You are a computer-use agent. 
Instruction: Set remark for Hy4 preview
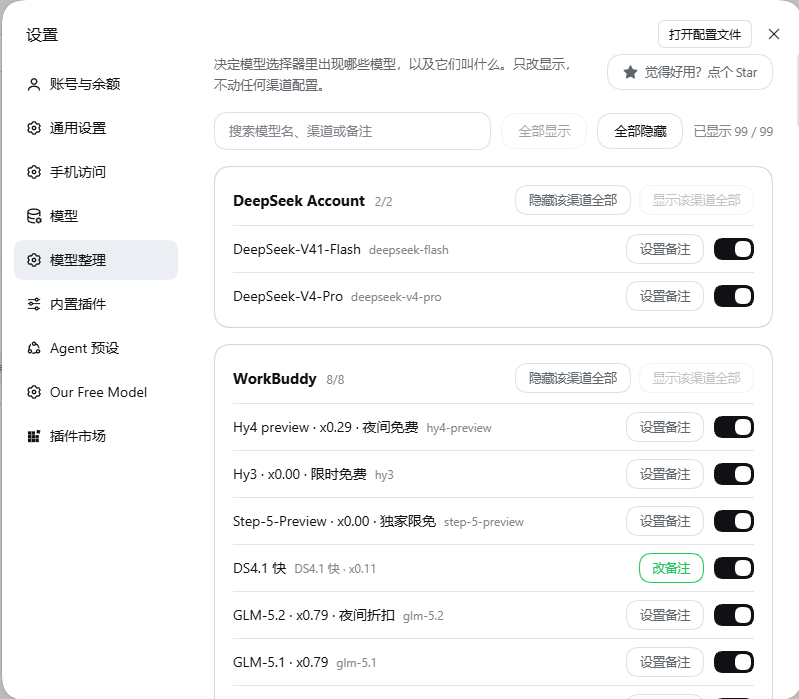665,427
